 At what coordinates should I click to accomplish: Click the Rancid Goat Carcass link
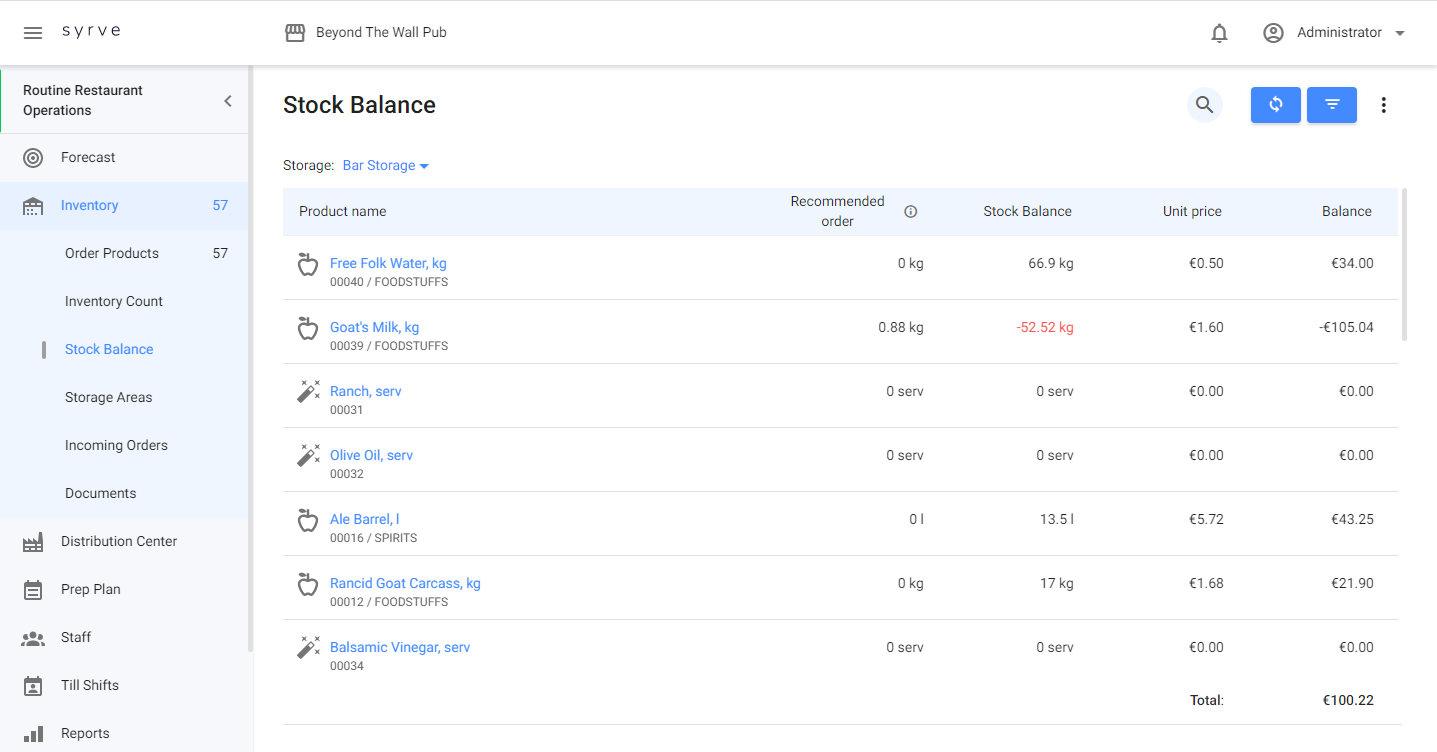tap(405, 583)
